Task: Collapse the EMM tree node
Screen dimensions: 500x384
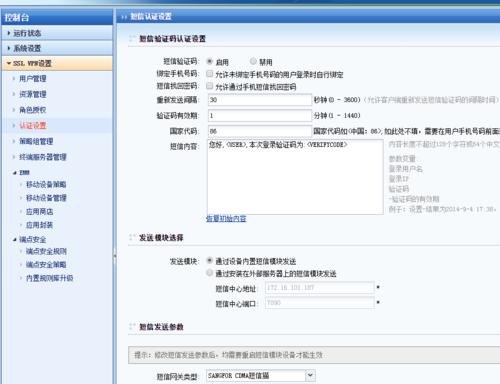Action: (x=15, y=173)
